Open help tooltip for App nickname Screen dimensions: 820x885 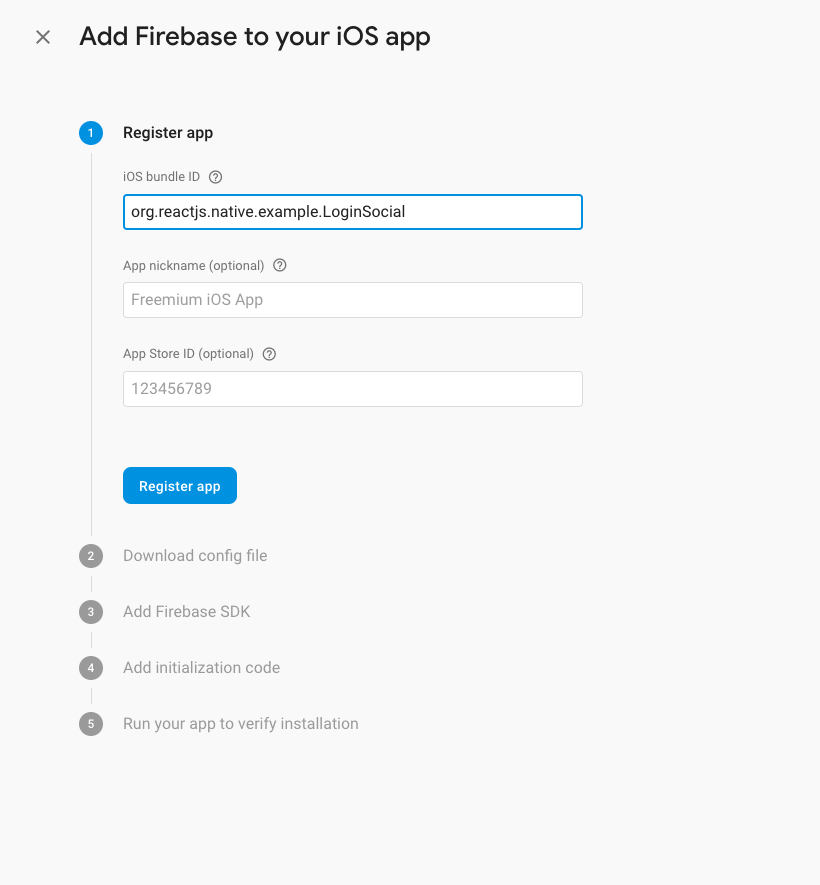(280, 266)
